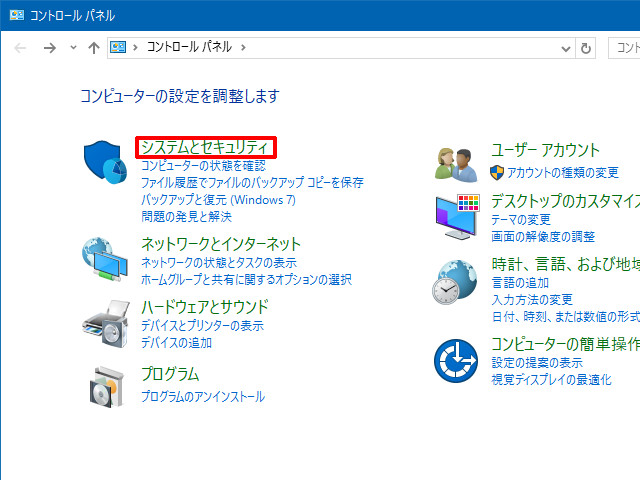Expand the chevron before コントロール パネル breadcrumb
The width and height of the screenshot is (640, 480).
pyautogui.click(x=135, y=47)
